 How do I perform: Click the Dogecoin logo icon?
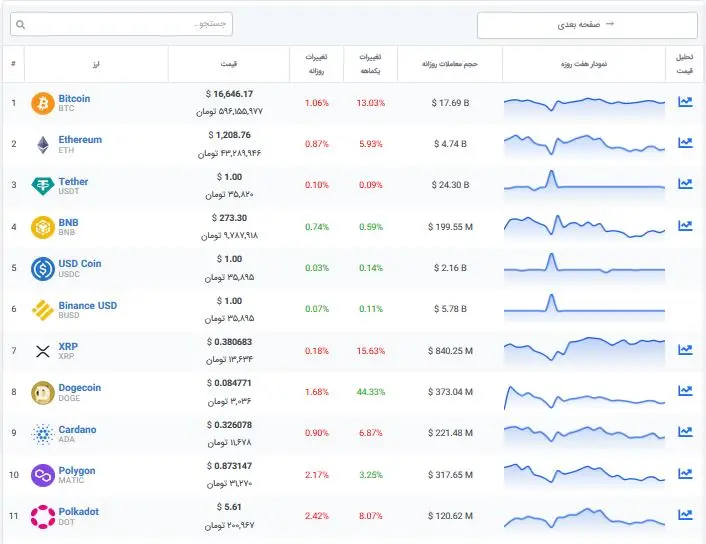click(x=43, y=392)
